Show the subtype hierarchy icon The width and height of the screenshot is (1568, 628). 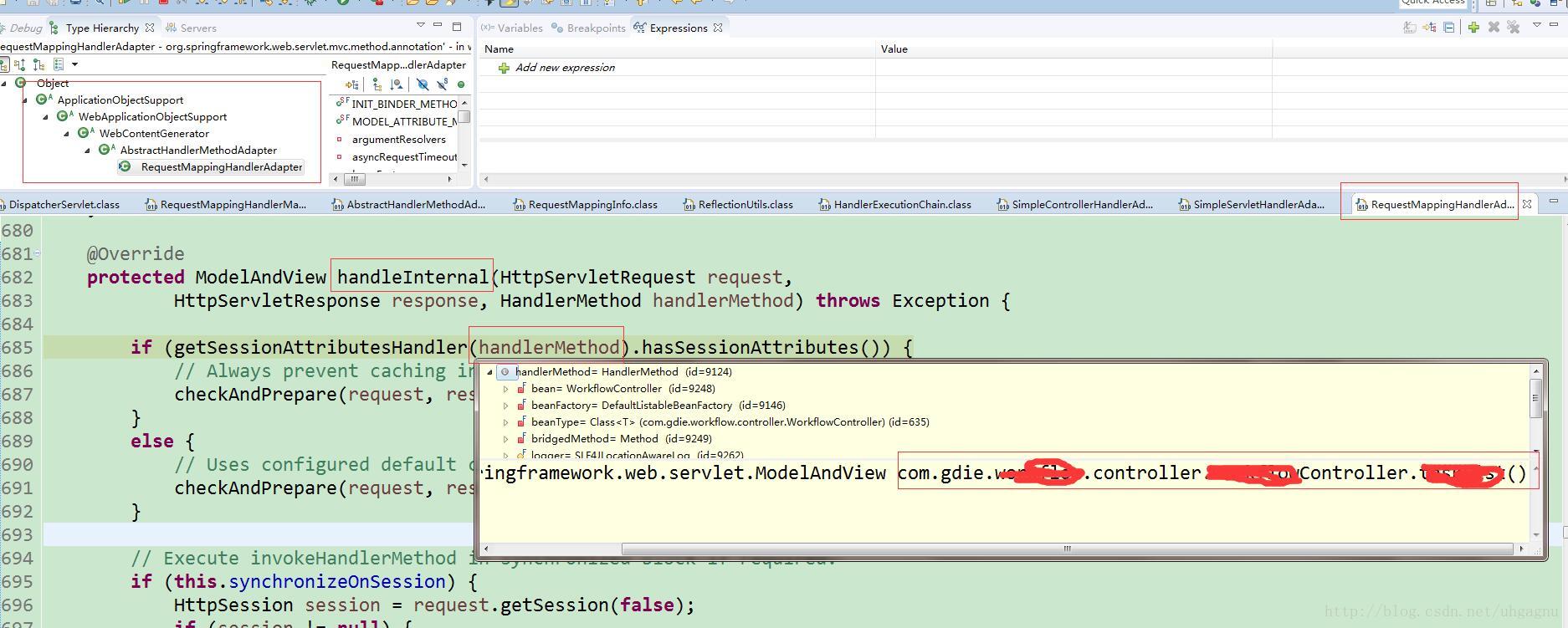(39, 64)
